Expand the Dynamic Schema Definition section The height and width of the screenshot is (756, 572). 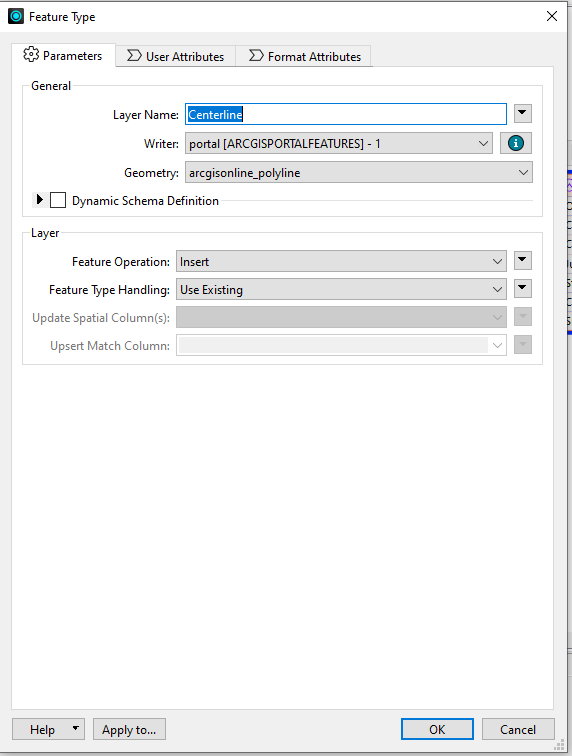(x=40, y=200)
